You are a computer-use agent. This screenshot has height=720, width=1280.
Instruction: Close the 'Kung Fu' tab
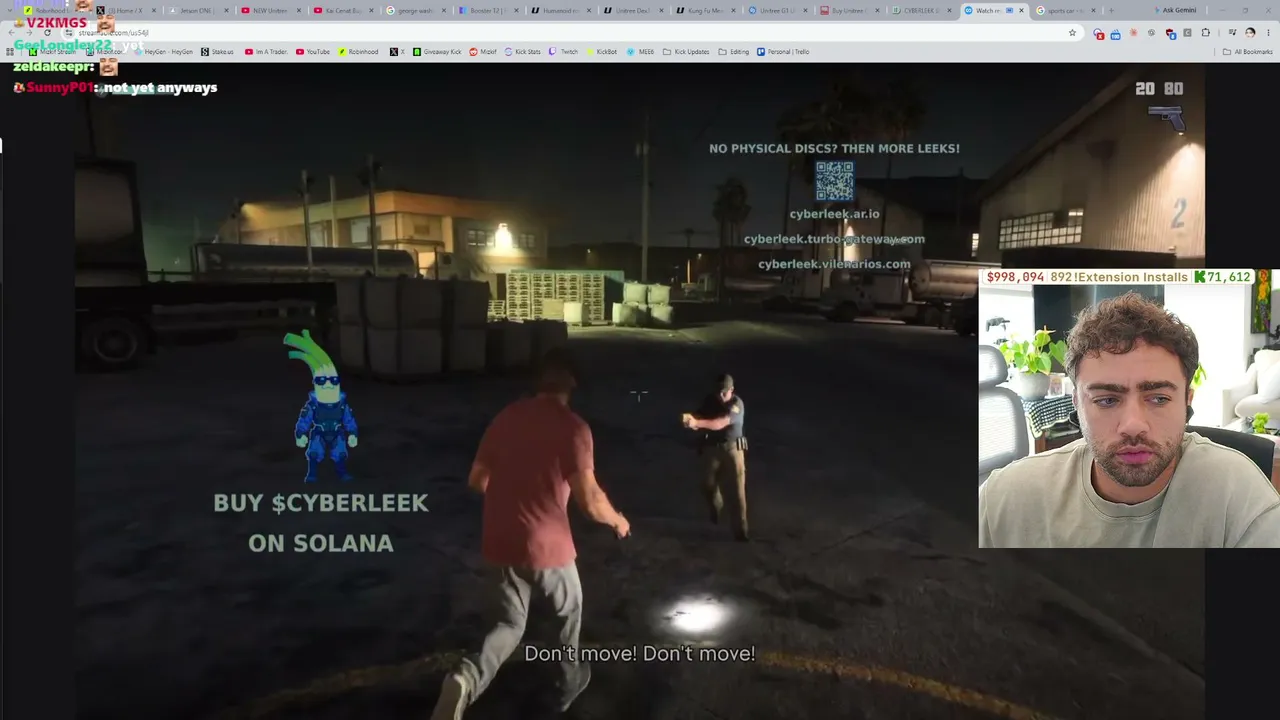(x=733, y=11)
